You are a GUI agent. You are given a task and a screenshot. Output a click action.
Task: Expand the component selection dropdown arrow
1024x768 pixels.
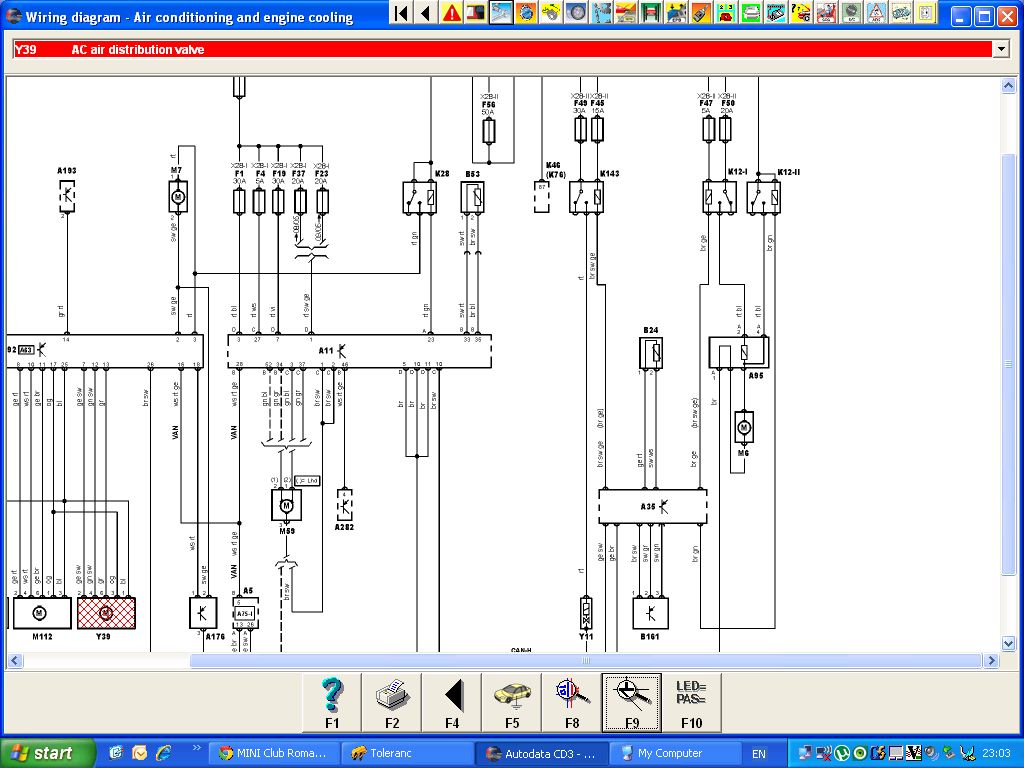click(1000, 49)
